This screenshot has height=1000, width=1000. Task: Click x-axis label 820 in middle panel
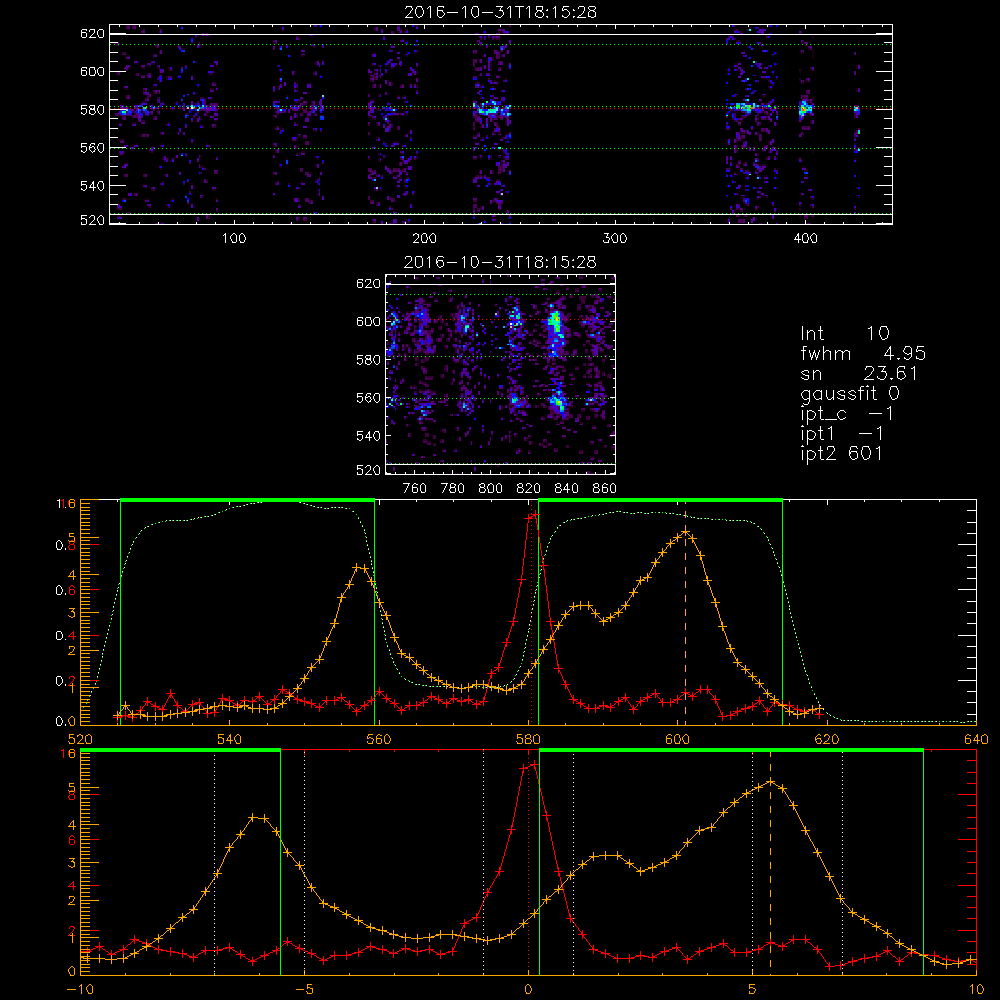[529, 489]
